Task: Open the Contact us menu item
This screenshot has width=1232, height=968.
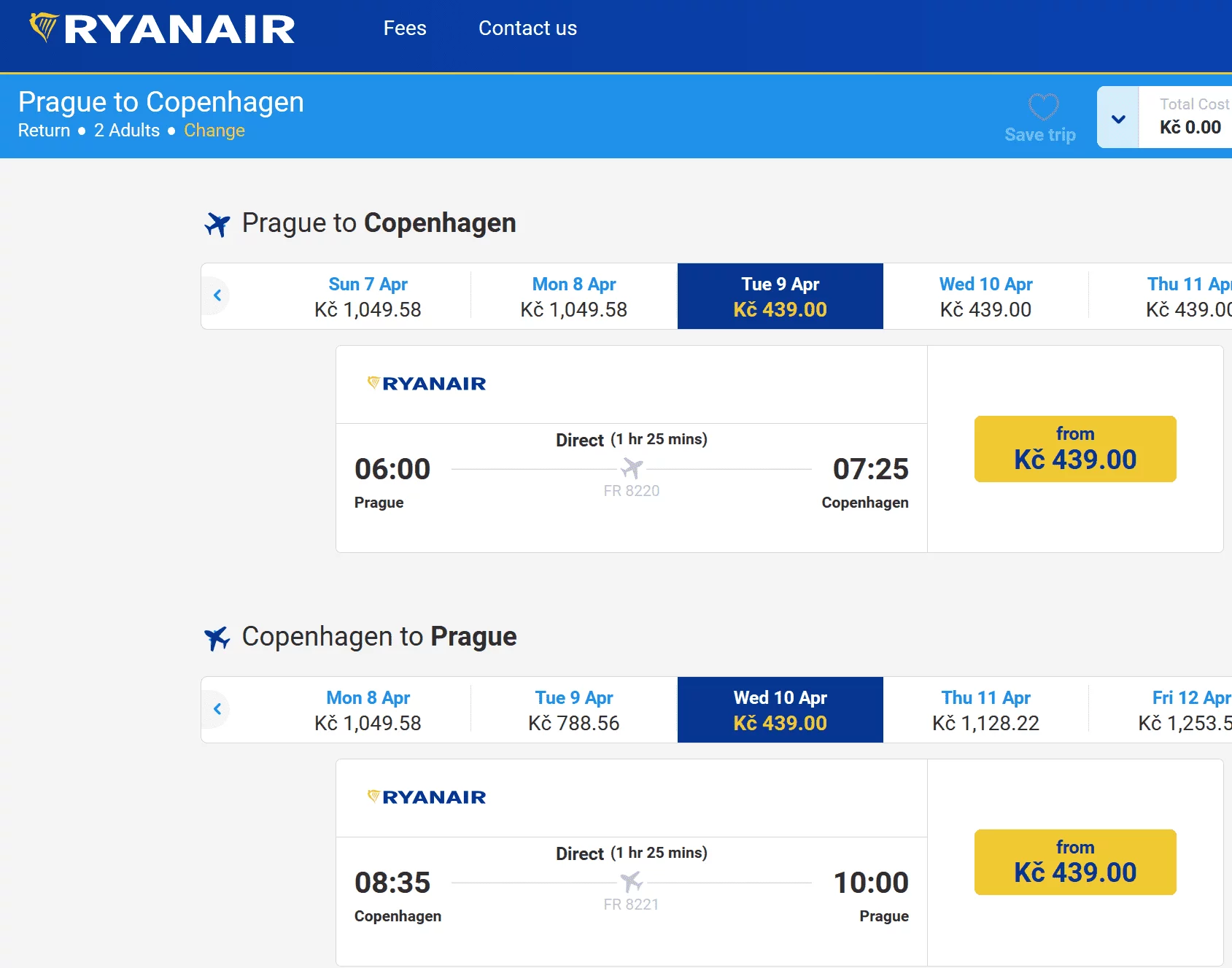Action: point(527,28)
